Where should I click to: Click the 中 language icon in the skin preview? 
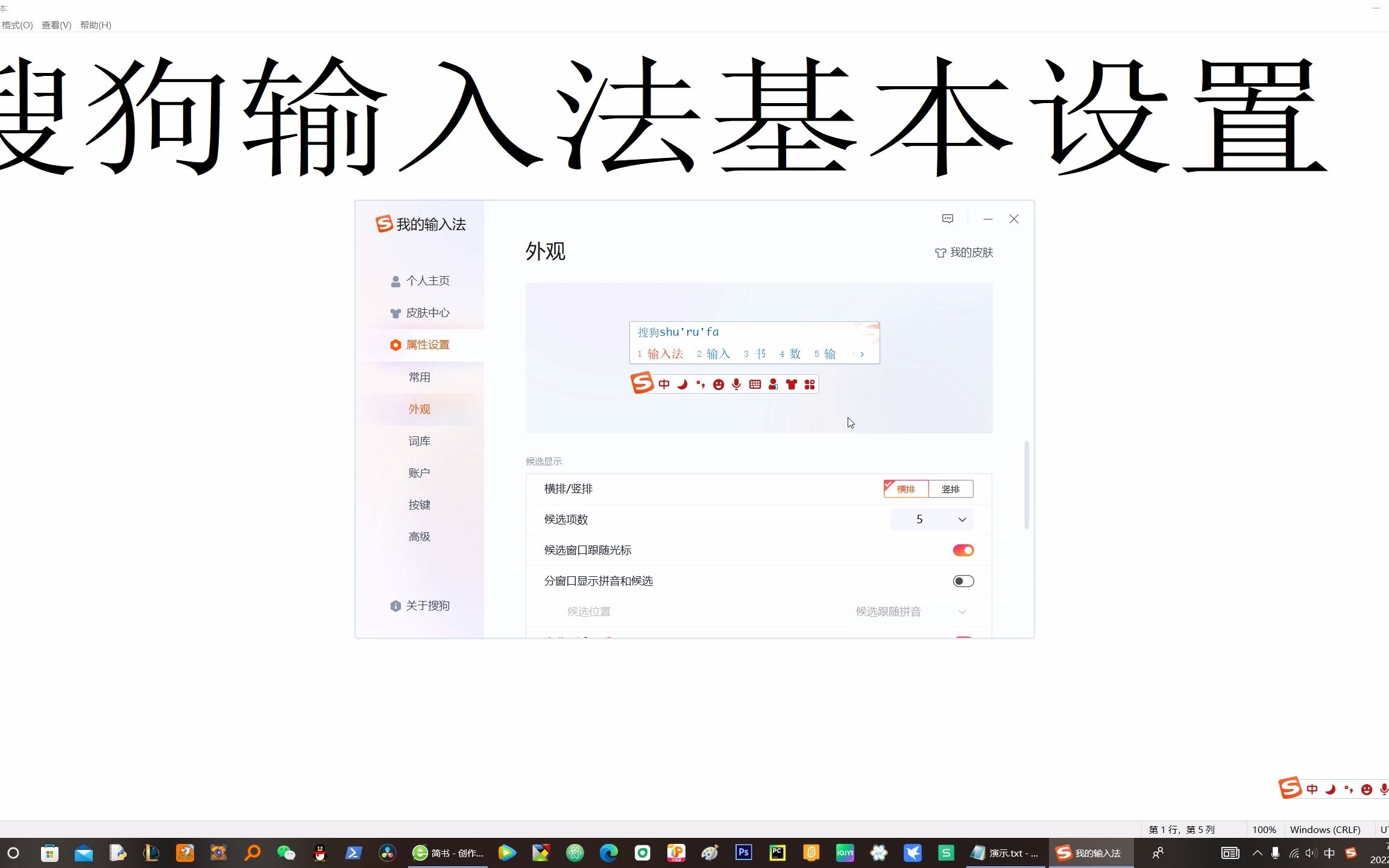pyautogui.click(x=664, y=385)
